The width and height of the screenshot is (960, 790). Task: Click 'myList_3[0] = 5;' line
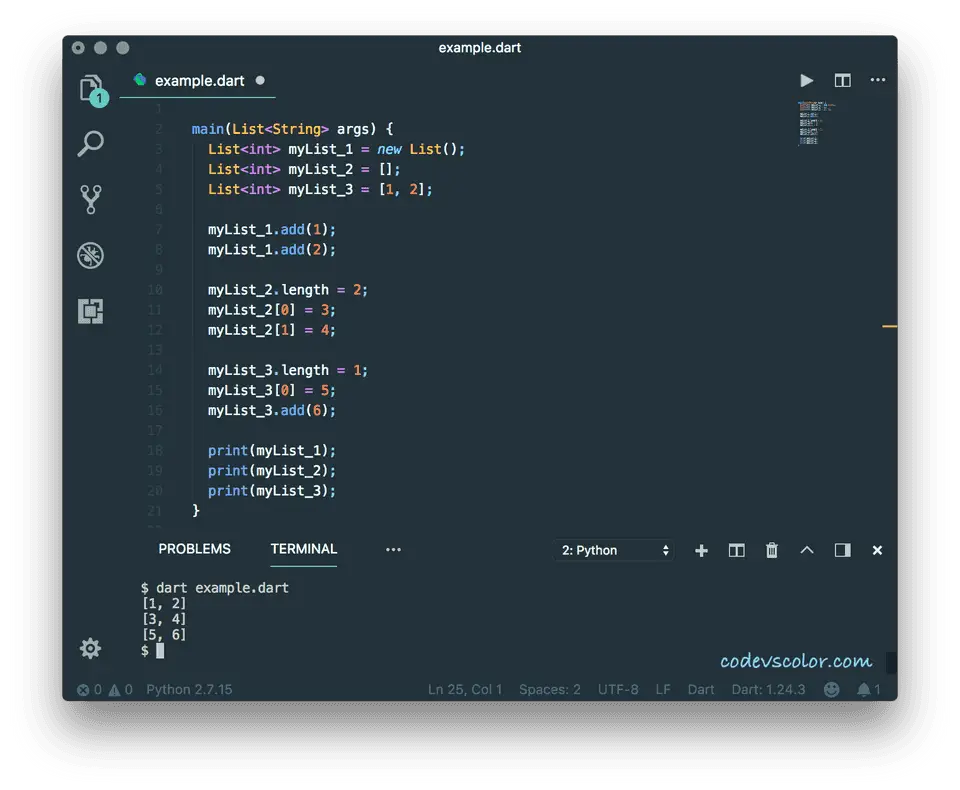(x=272, y=390)
